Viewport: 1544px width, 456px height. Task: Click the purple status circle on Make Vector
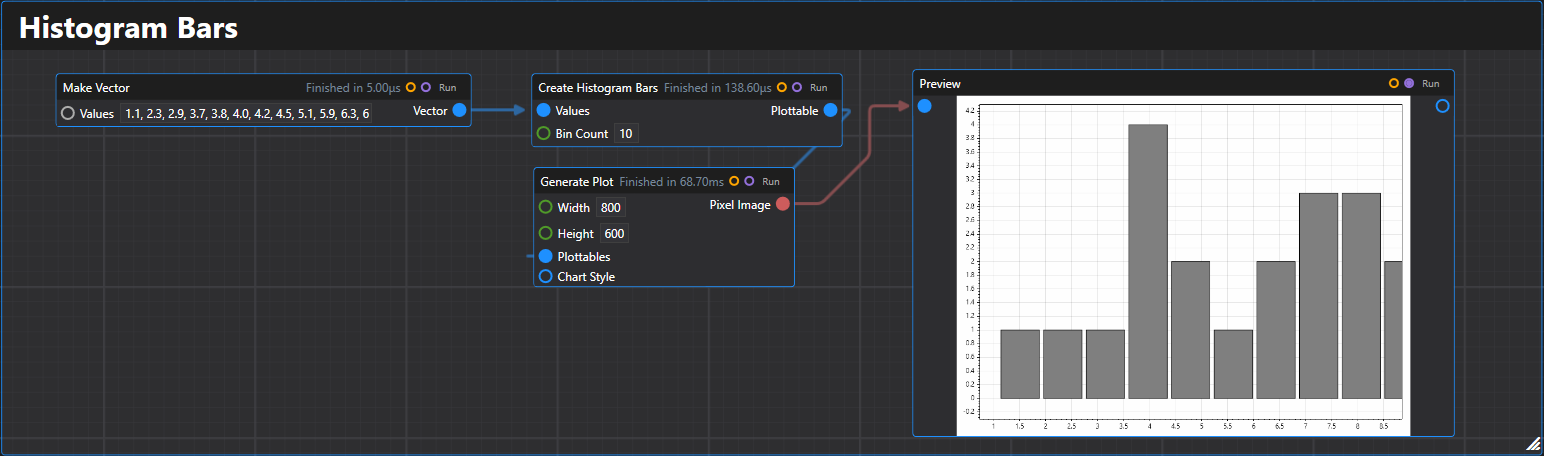pos(426,88)
